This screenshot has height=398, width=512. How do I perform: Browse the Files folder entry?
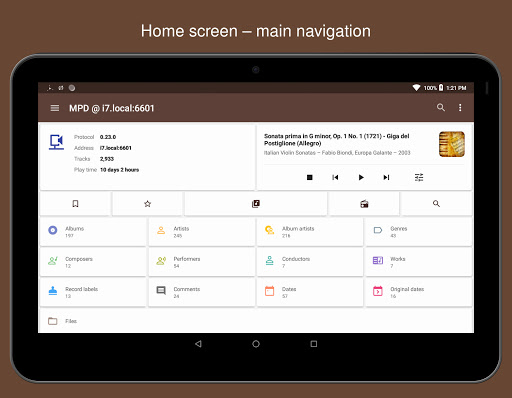coord(256,321)
